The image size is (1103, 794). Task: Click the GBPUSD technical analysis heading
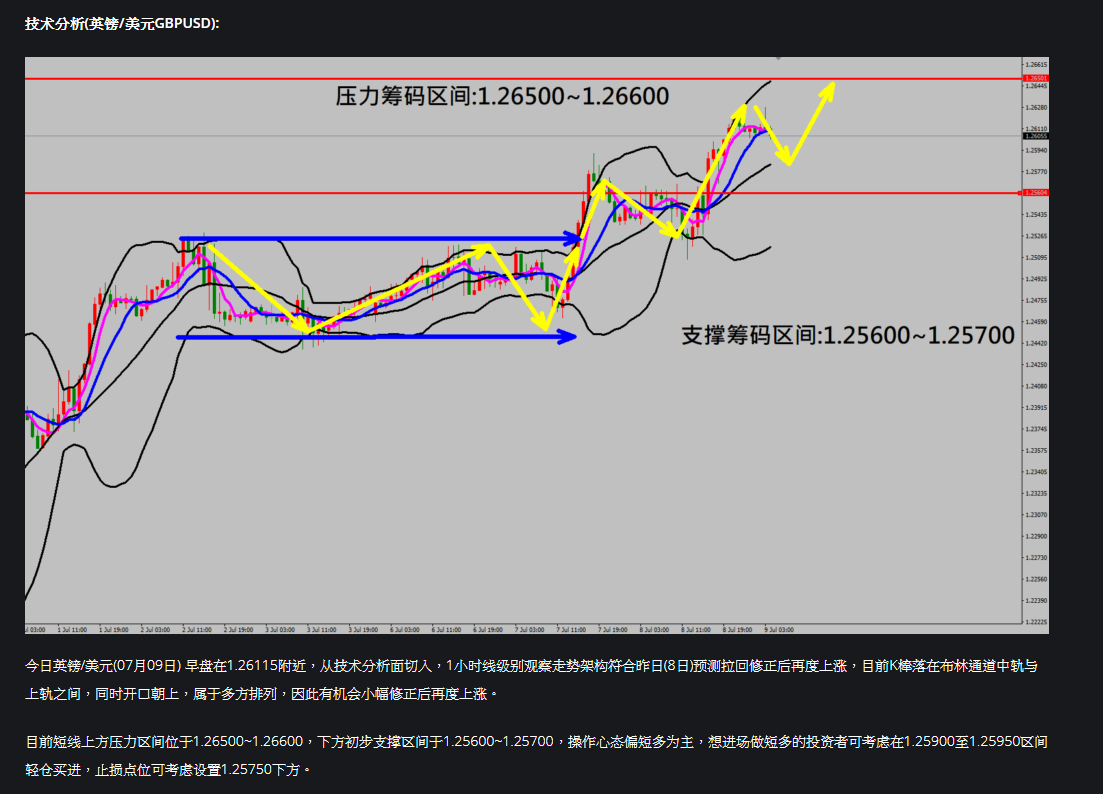tap(122, 23)
